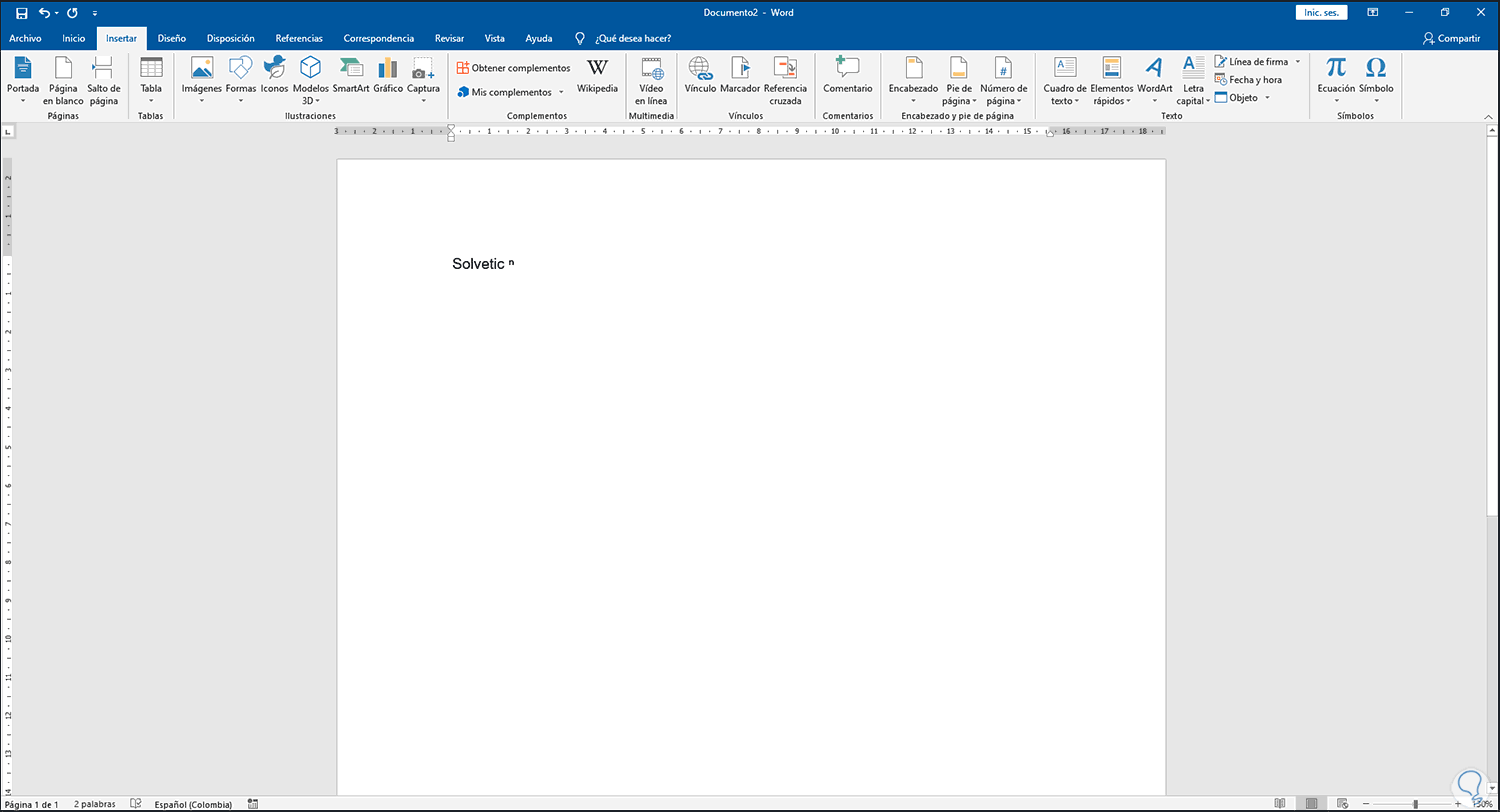
Task: Switch to the Correspondencia tab
Action: click(379, 38)
